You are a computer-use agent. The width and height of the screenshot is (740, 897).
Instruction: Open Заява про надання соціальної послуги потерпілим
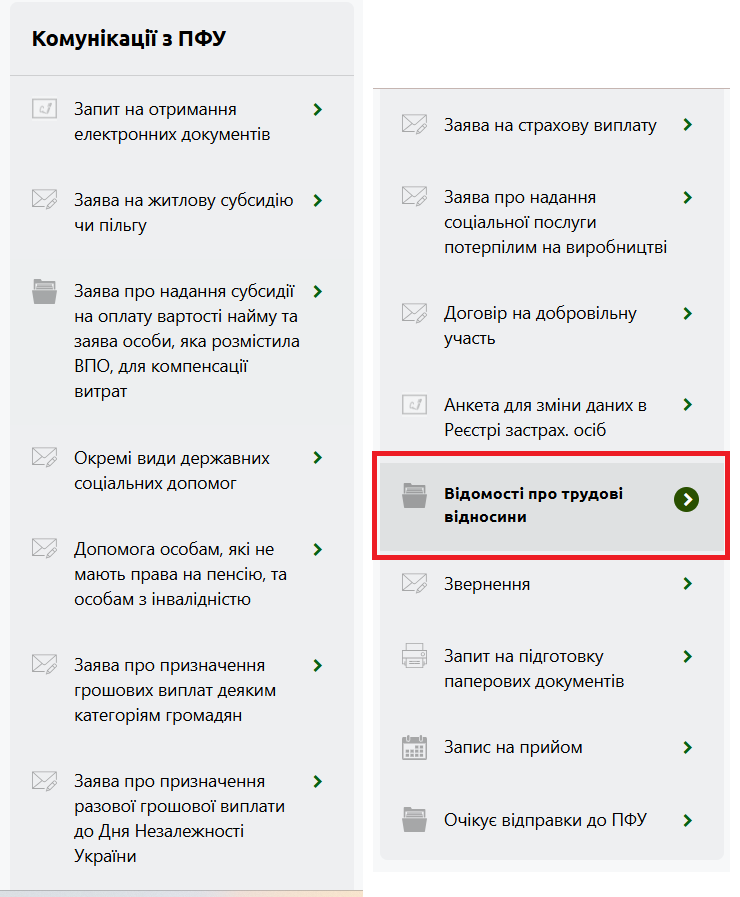tap(555, 222)
